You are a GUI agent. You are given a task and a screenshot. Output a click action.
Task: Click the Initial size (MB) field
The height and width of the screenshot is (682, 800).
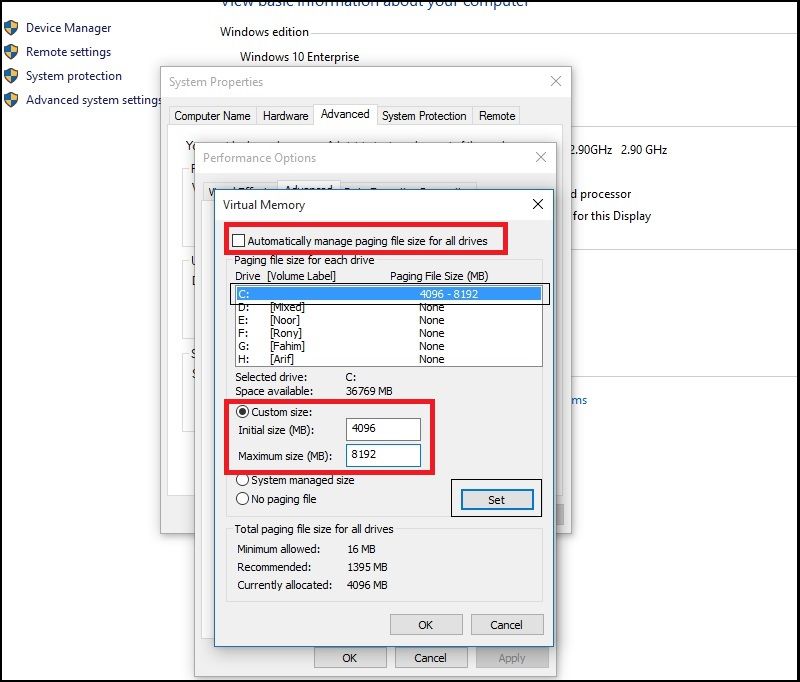click(x=383, y=429)
